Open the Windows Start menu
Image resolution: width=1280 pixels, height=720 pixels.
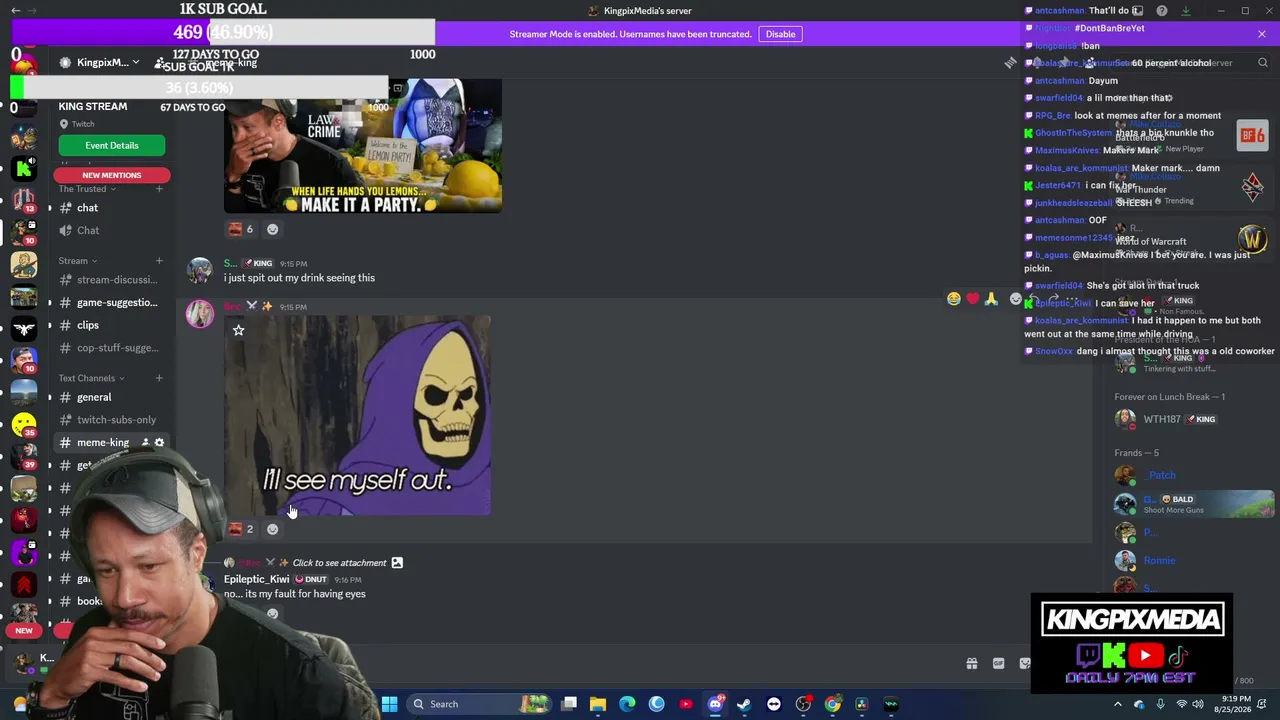[x=389, y=704]
